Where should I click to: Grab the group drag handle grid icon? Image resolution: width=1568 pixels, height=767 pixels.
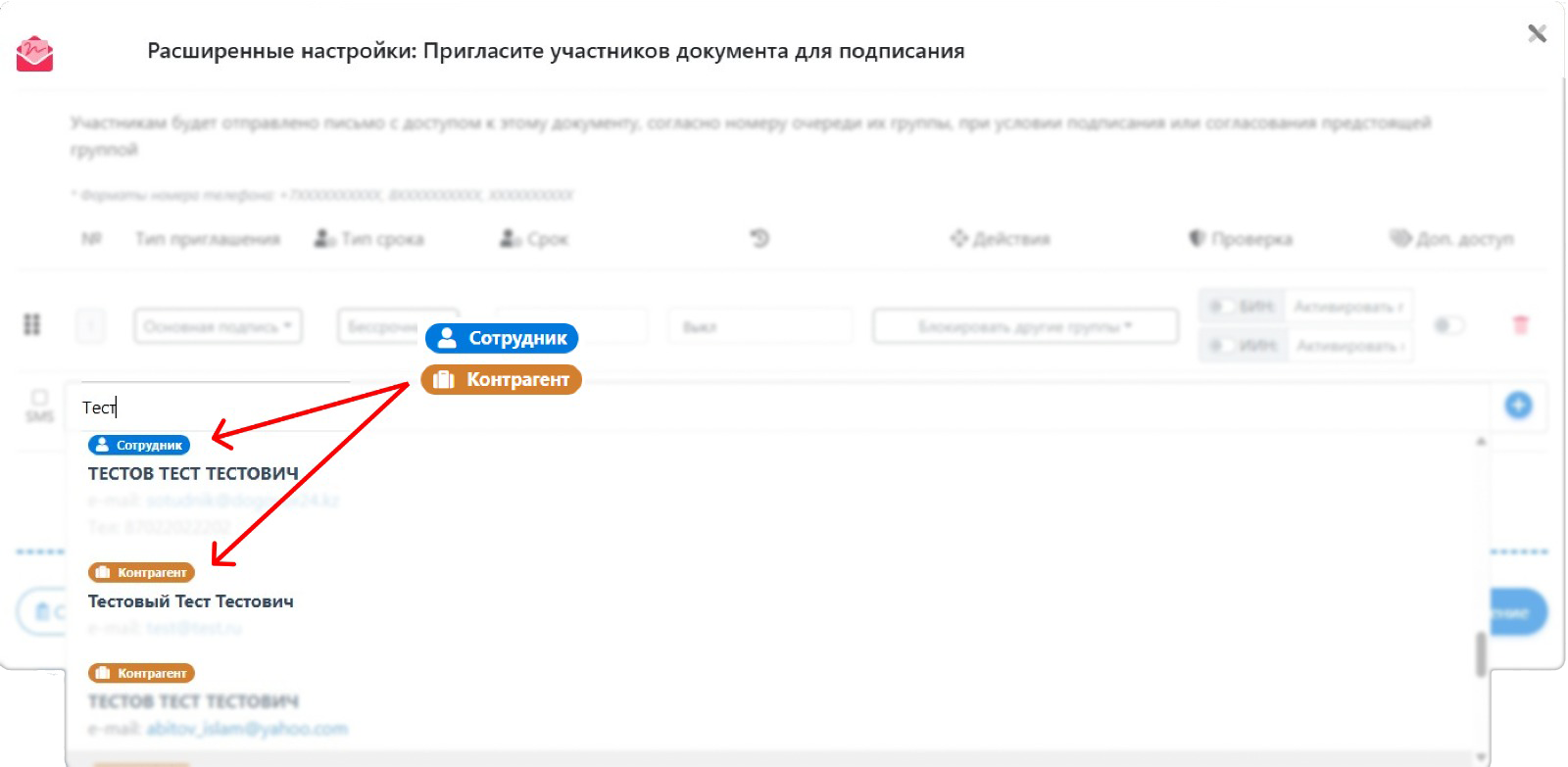coord(32,324)
